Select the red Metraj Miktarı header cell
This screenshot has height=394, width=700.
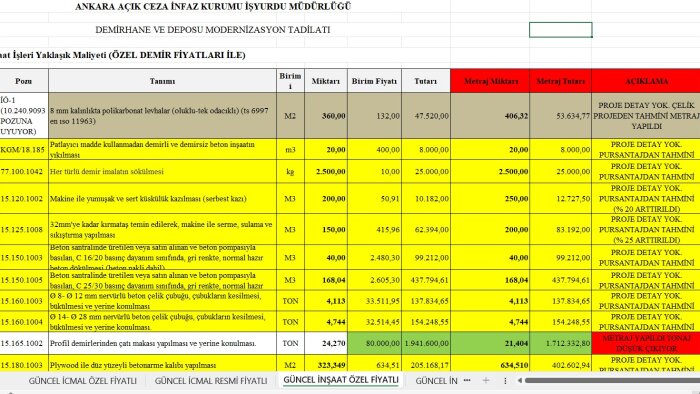[490, 81]
